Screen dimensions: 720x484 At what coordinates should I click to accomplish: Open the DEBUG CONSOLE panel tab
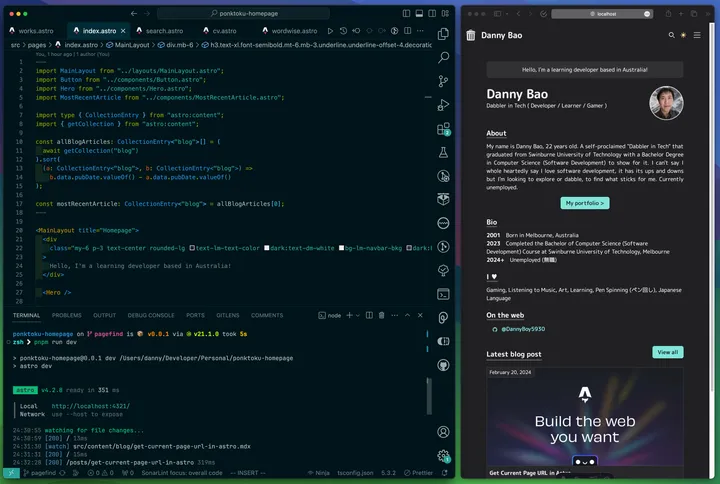(151, 315)
